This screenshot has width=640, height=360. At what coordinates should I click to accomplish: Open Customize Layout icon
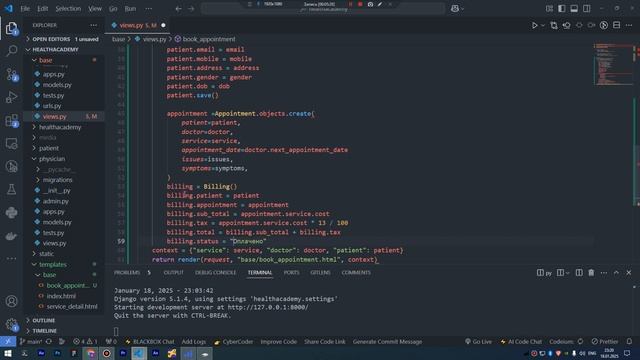(x=549, y=9)
